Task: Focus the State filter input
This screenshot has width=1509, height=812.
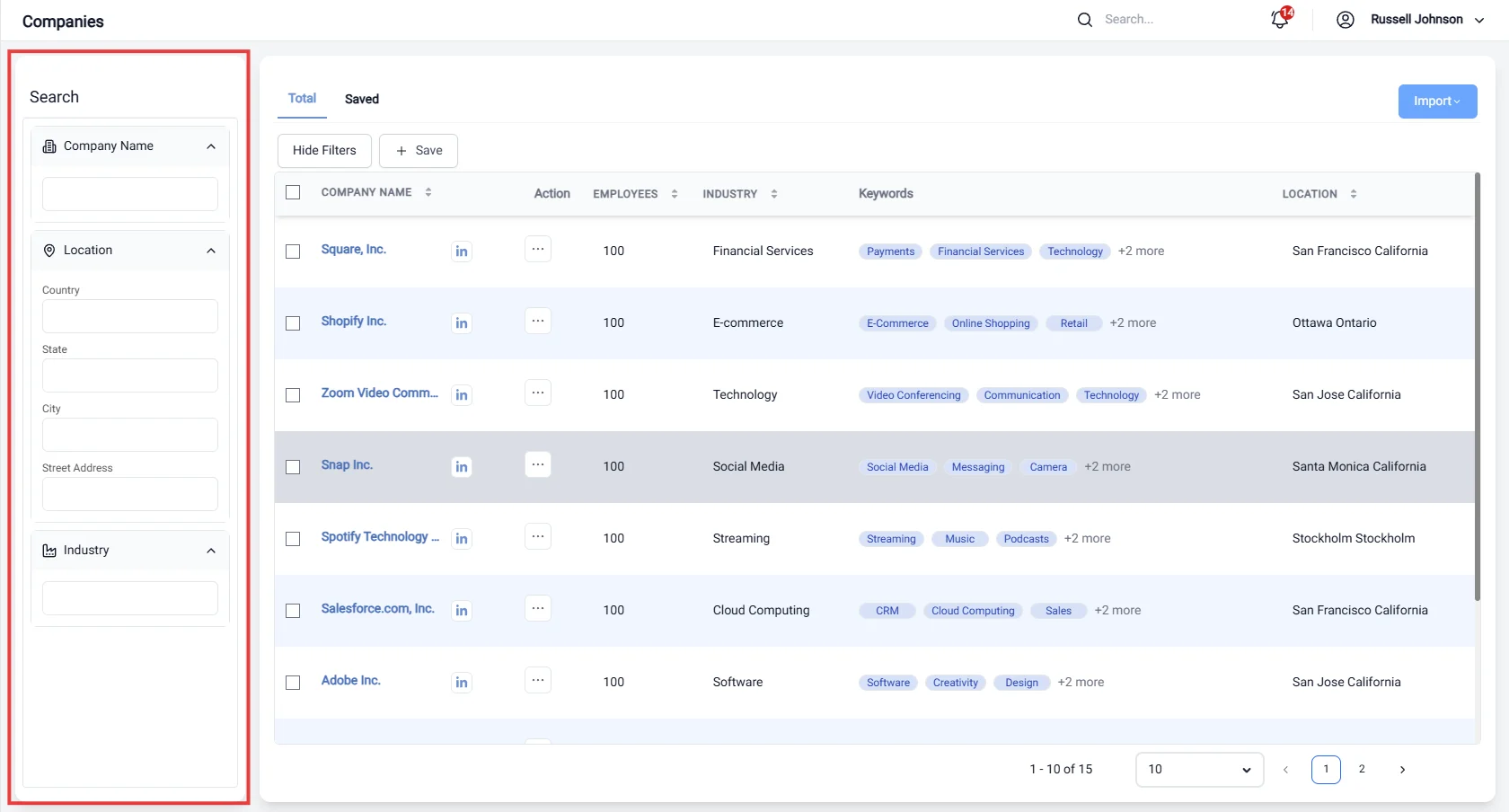Action: [130, 375]
